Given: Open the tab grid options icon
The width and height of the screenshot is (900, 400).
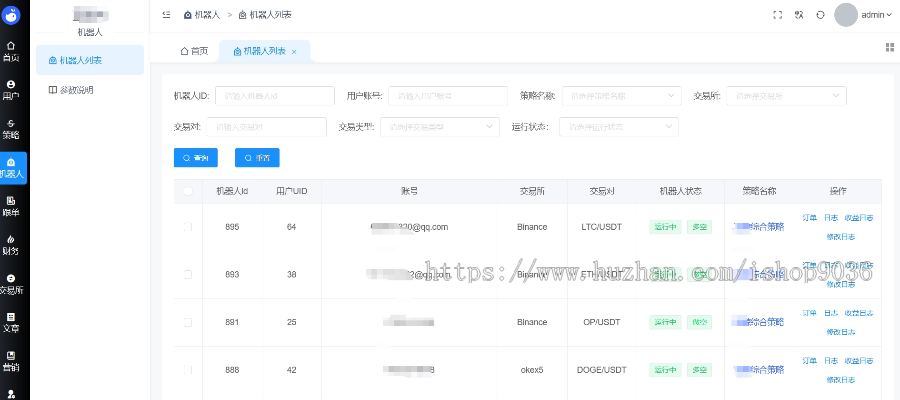Looking at the screenshot, I should (890, 47).
